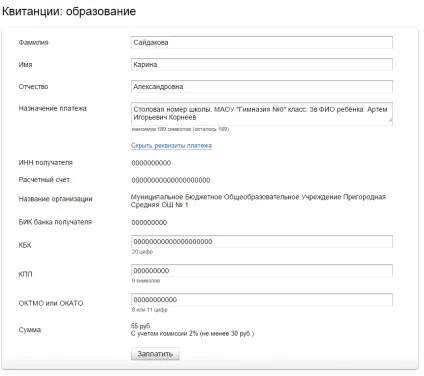Image resolution: width=424 pixels, height=376 pixels.
Task: Click the ИНН получателя label
Action: click(45, 163)
